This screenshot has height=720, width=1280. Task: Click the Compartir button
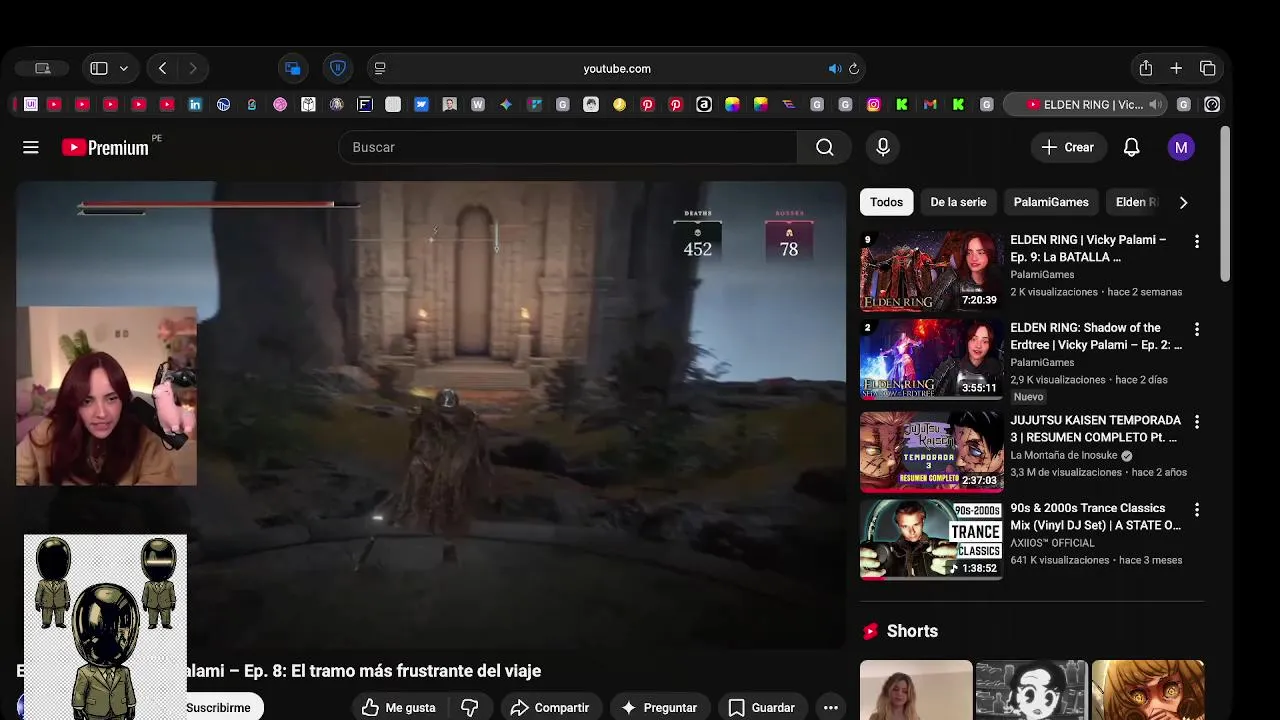click(550, 707)
